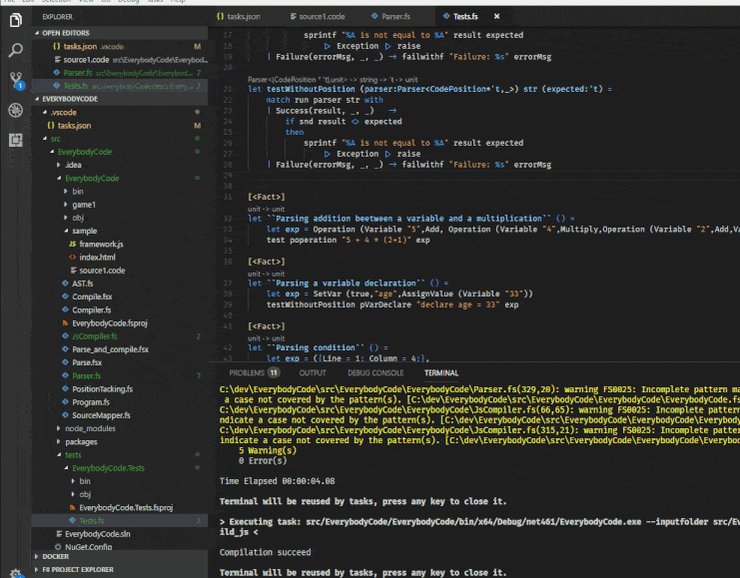Open index.html file
740x578 pixels.
tap(97, 257)
